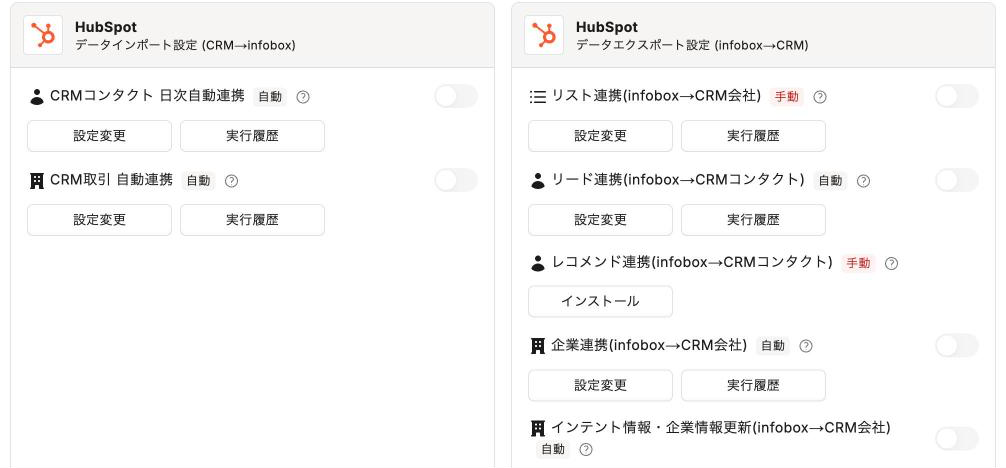Click CRM取引 自動連携 label

[x=111, y=180]
